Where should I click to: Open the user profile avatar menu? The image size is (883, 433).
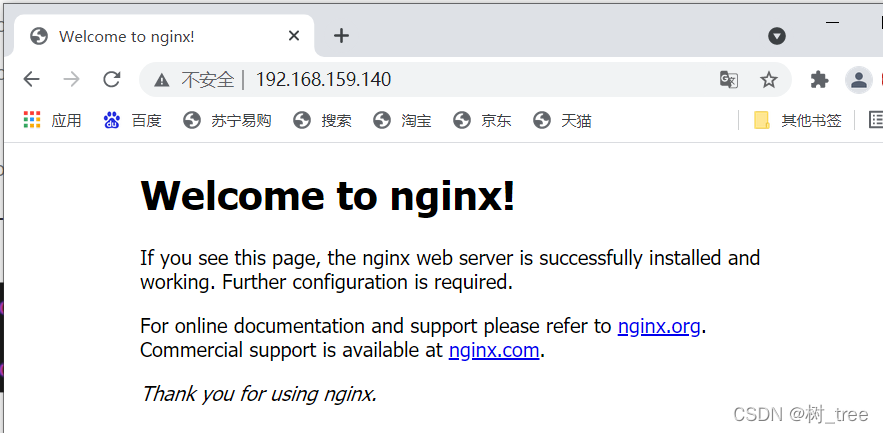pos(858,79)
